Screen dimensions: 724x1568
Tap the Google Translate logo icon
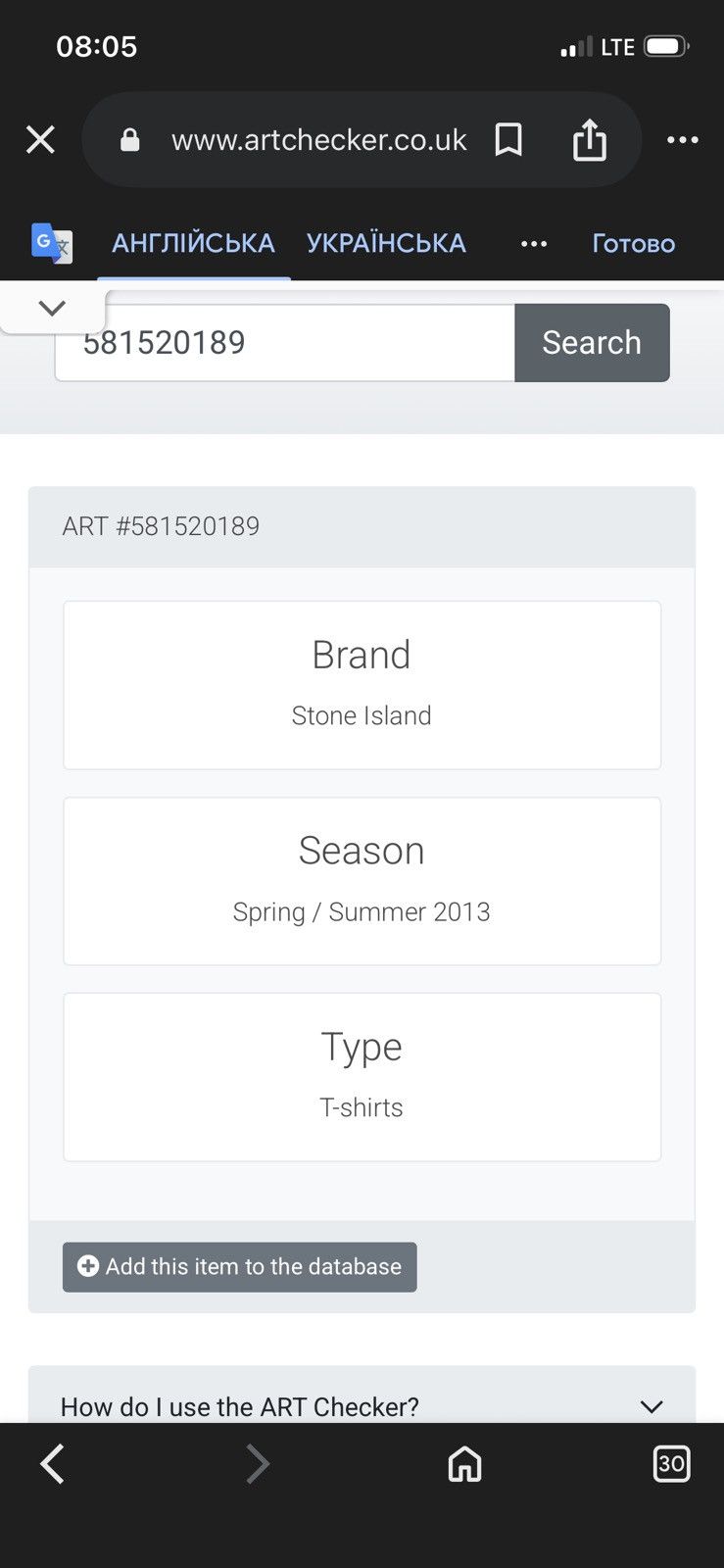tap(52, 243)
